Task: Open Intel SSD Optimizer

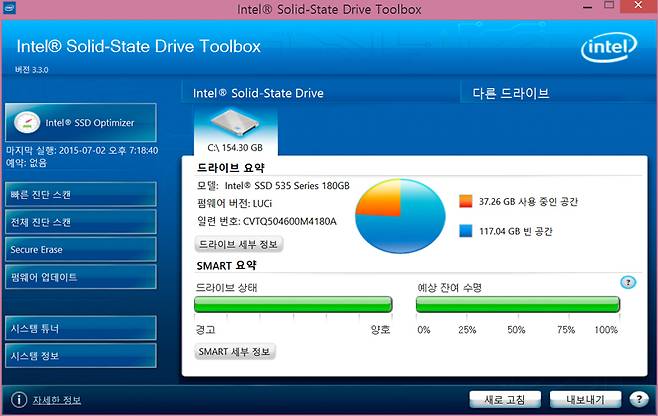Action: tap(81, 123)
